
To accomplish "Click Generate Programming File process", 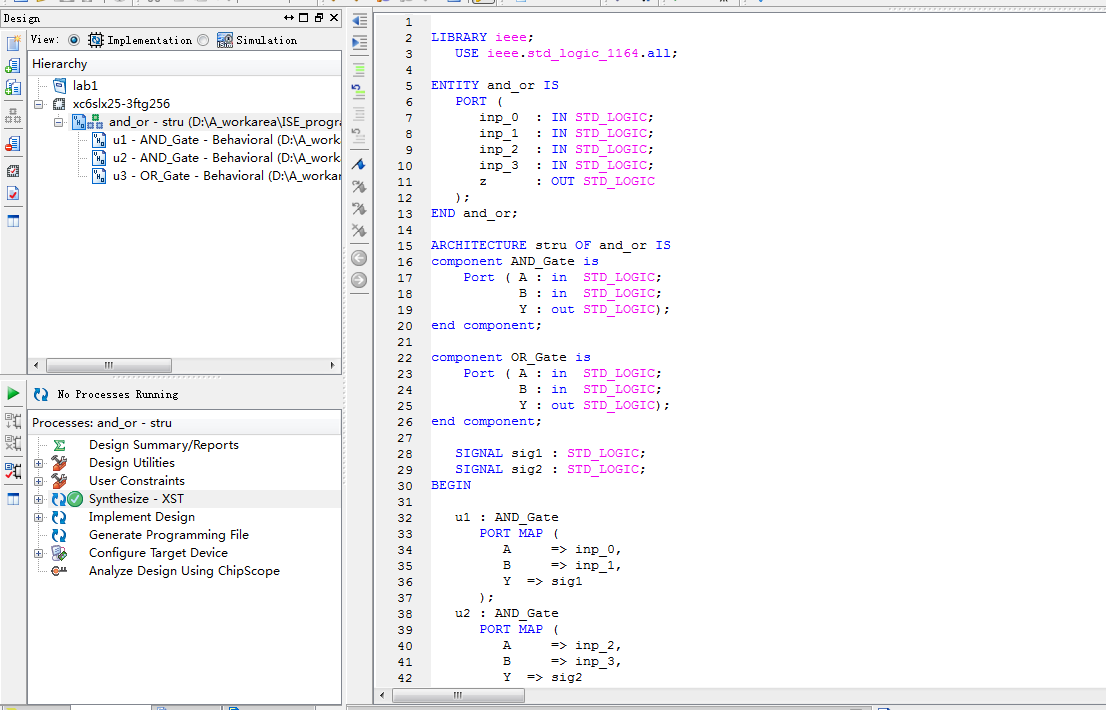I will (x=168, y=535).
